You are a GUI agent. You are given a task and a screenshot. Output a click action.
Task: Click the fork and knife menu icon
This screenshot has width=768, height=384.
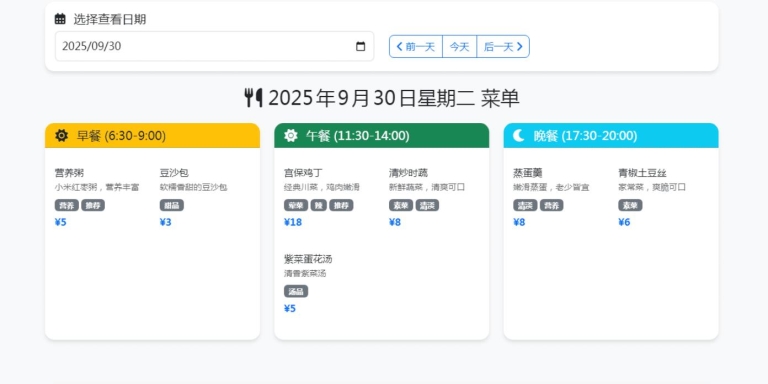point(253,98)
